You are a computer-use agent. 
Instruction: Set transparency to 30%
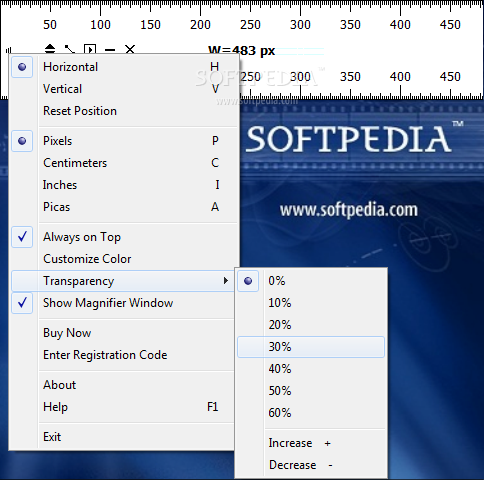(x=311, y=347)
